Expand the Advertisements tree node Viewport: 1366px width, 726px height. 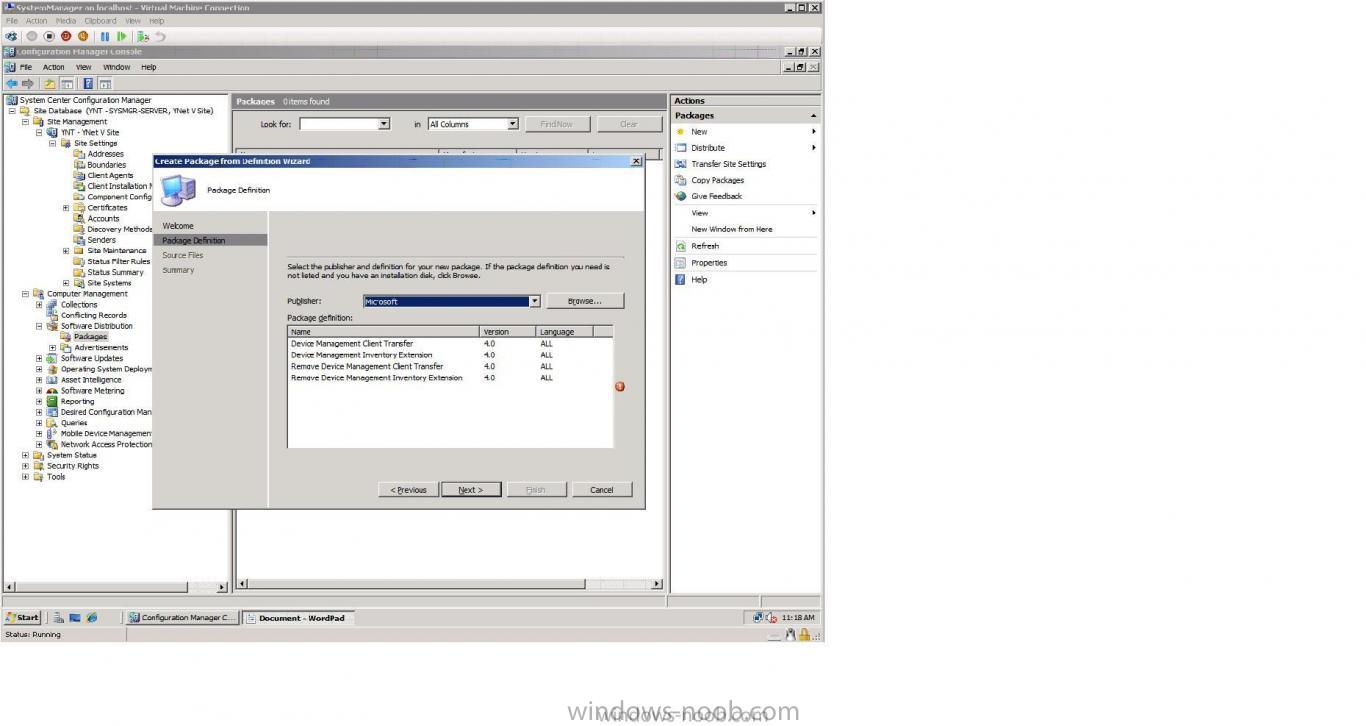(52, 348)
